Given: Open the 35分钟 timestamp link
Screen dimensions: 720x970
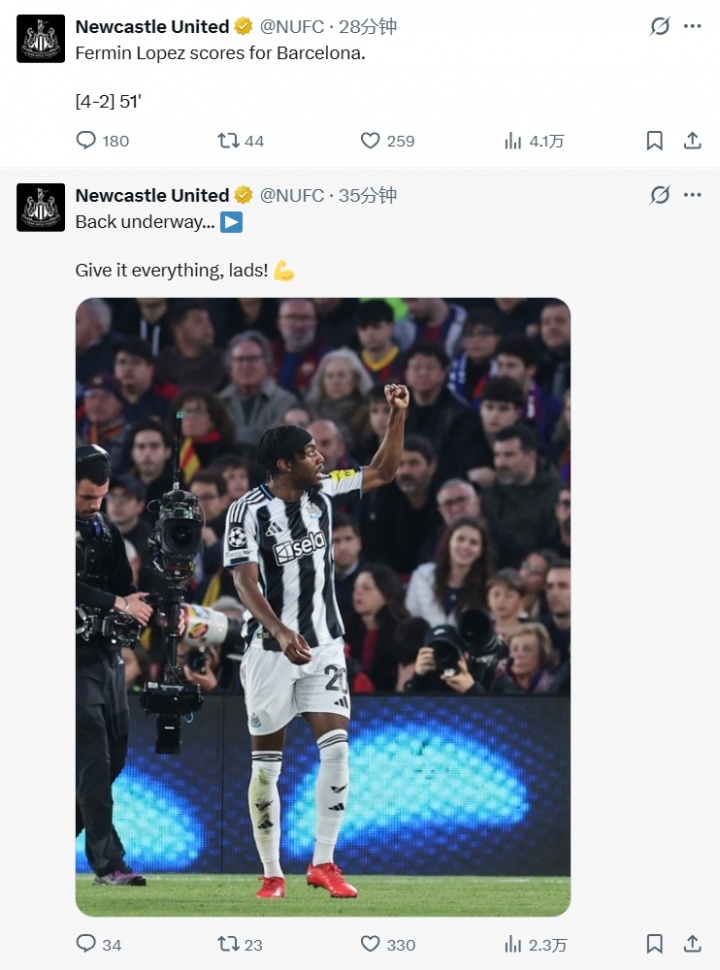Looking at the screenshot, I should [x=367, y=195].
